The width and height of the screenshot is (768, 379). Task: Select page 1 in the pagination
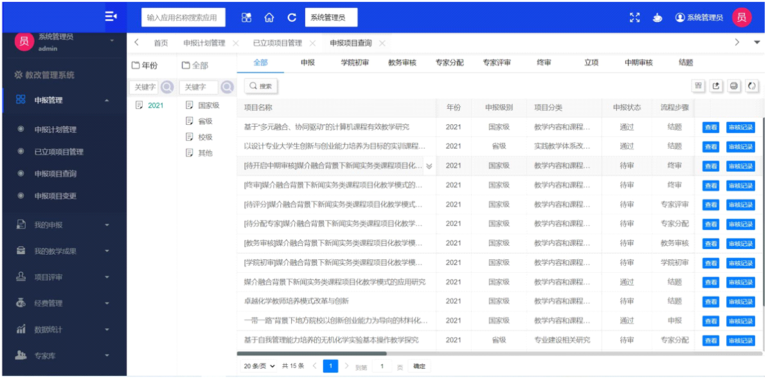point(331,366)
